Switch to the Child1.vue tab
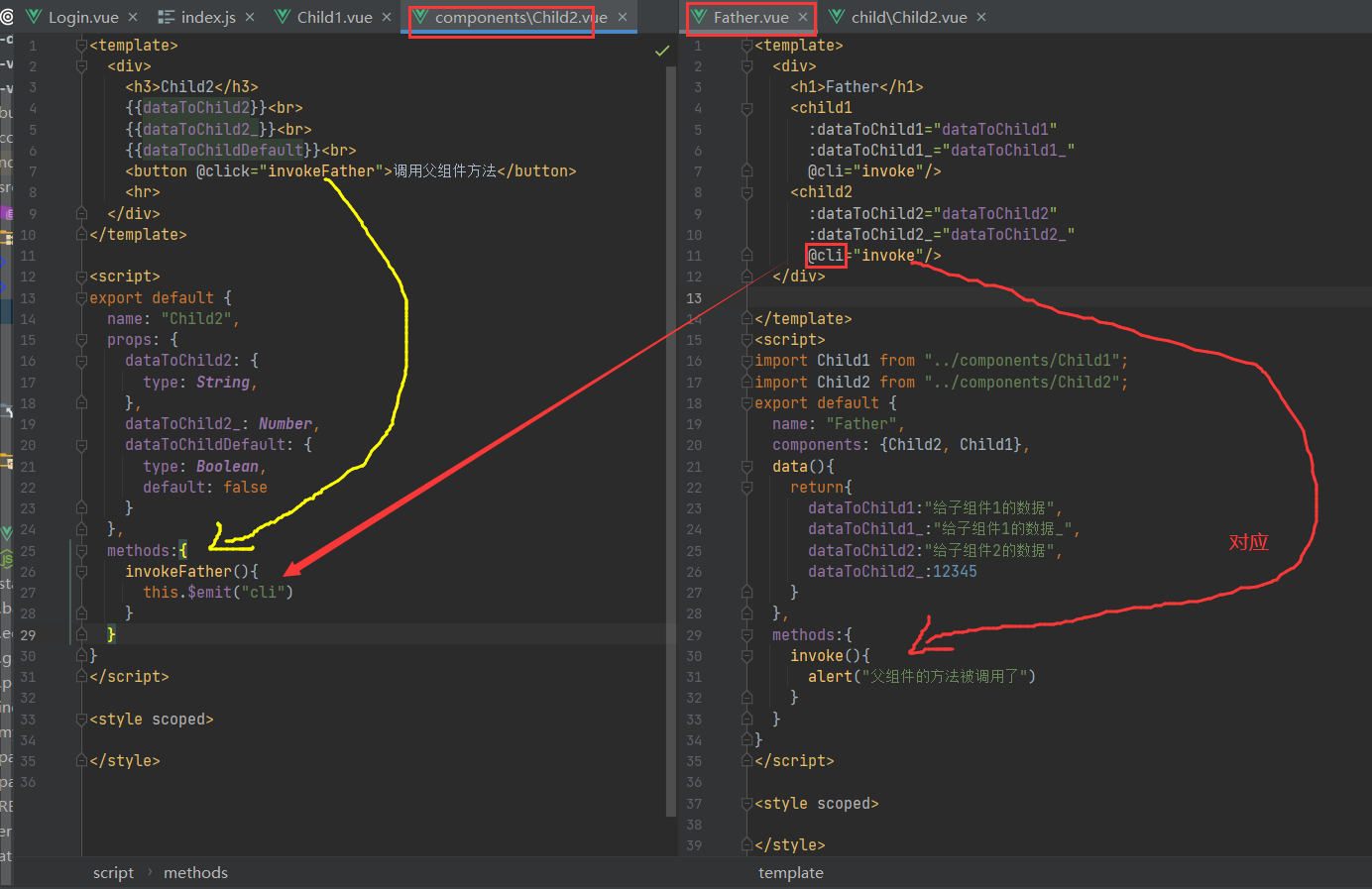The width and height of the screenshot is (1372, 889). pyautogui.click(x=334, y=17)
